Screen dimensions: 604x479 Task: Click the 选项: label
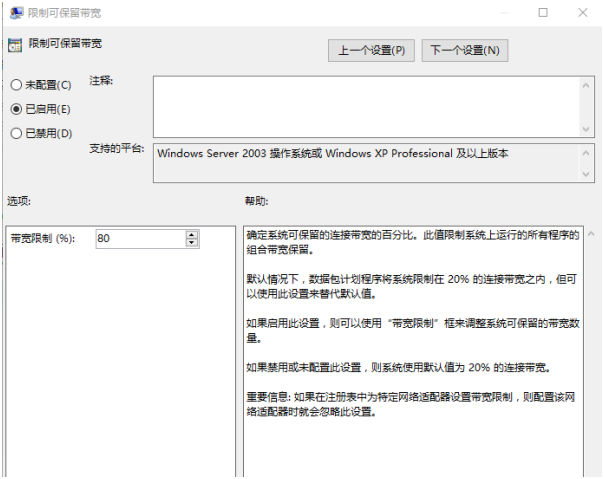[19, 201]
